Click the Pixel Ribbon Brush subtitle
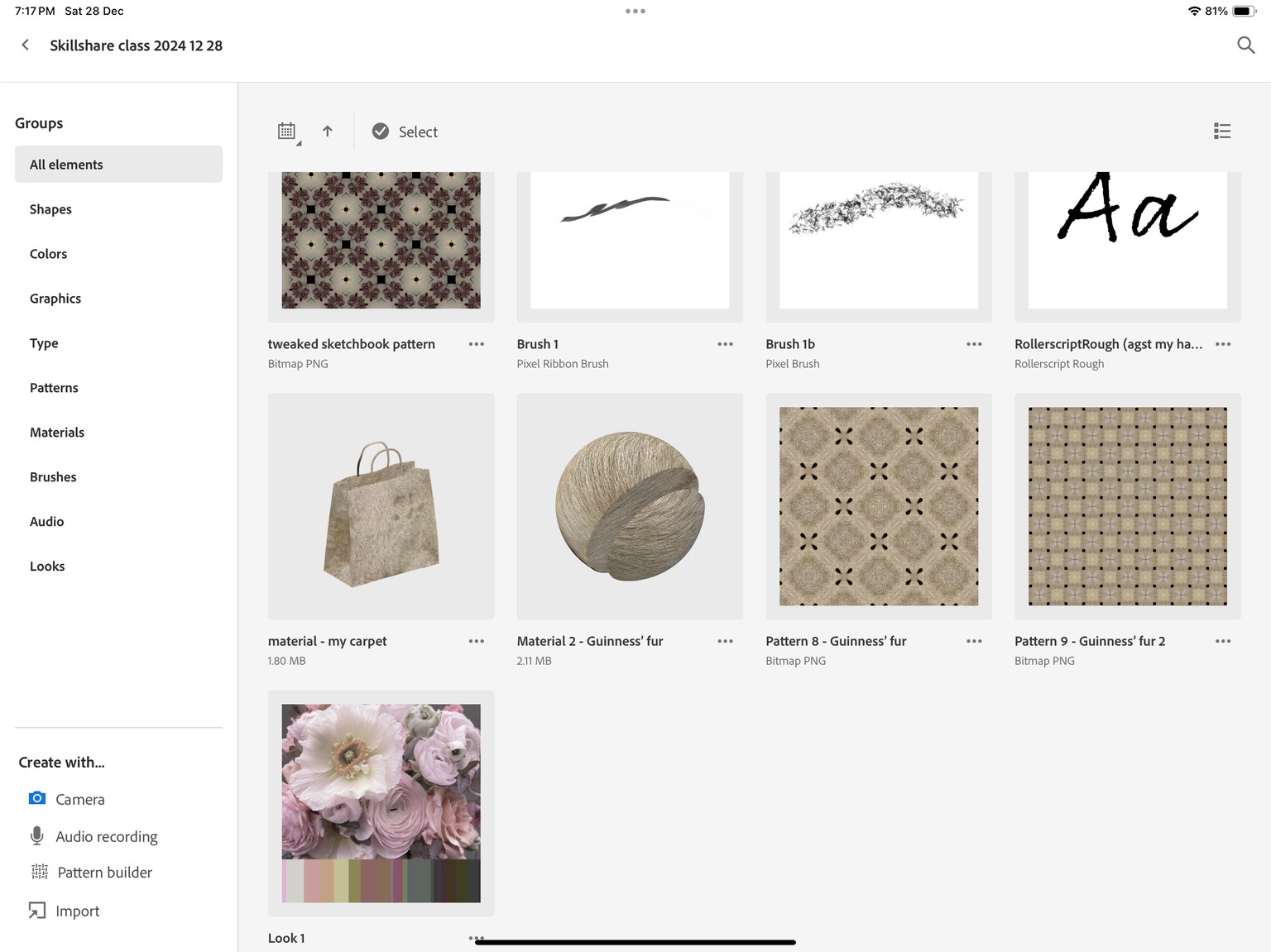Viewport: 1271px width, 952px height. click(563, 364)
